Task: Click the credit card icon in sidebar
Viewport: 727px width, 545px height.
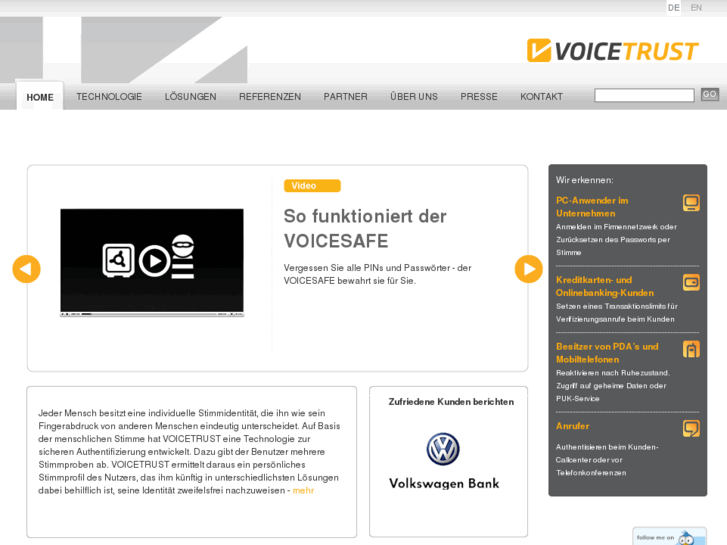Action: click(x=691, y=282)
